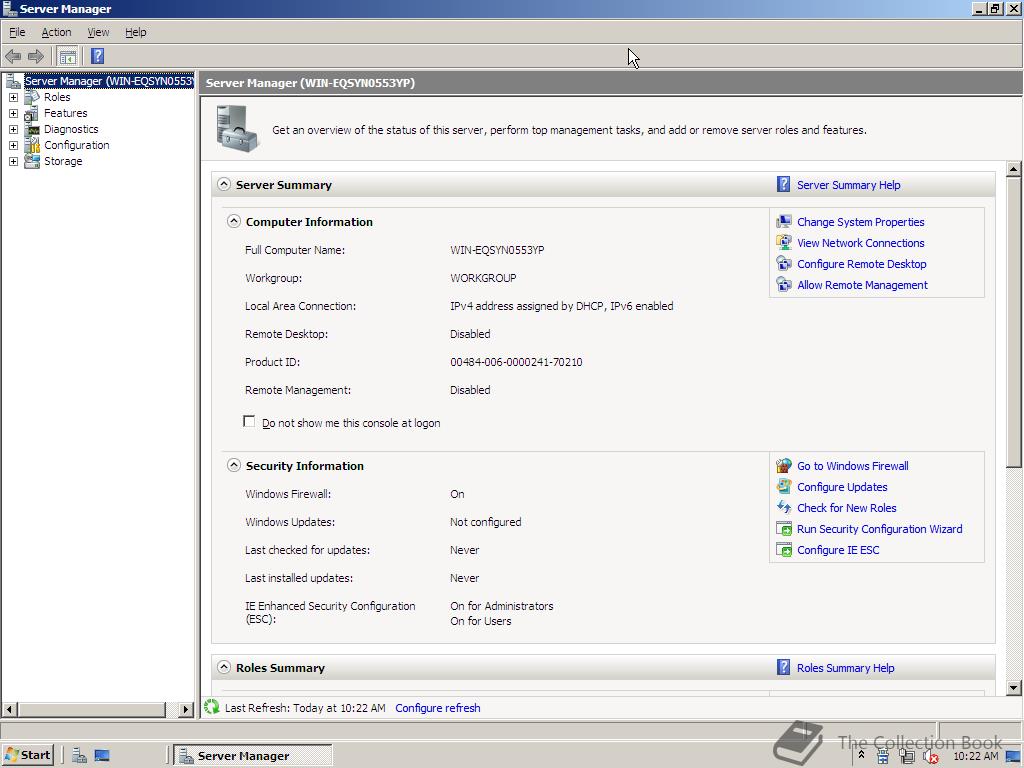Click the Forward arrow toolbar icon

point(36,56)
